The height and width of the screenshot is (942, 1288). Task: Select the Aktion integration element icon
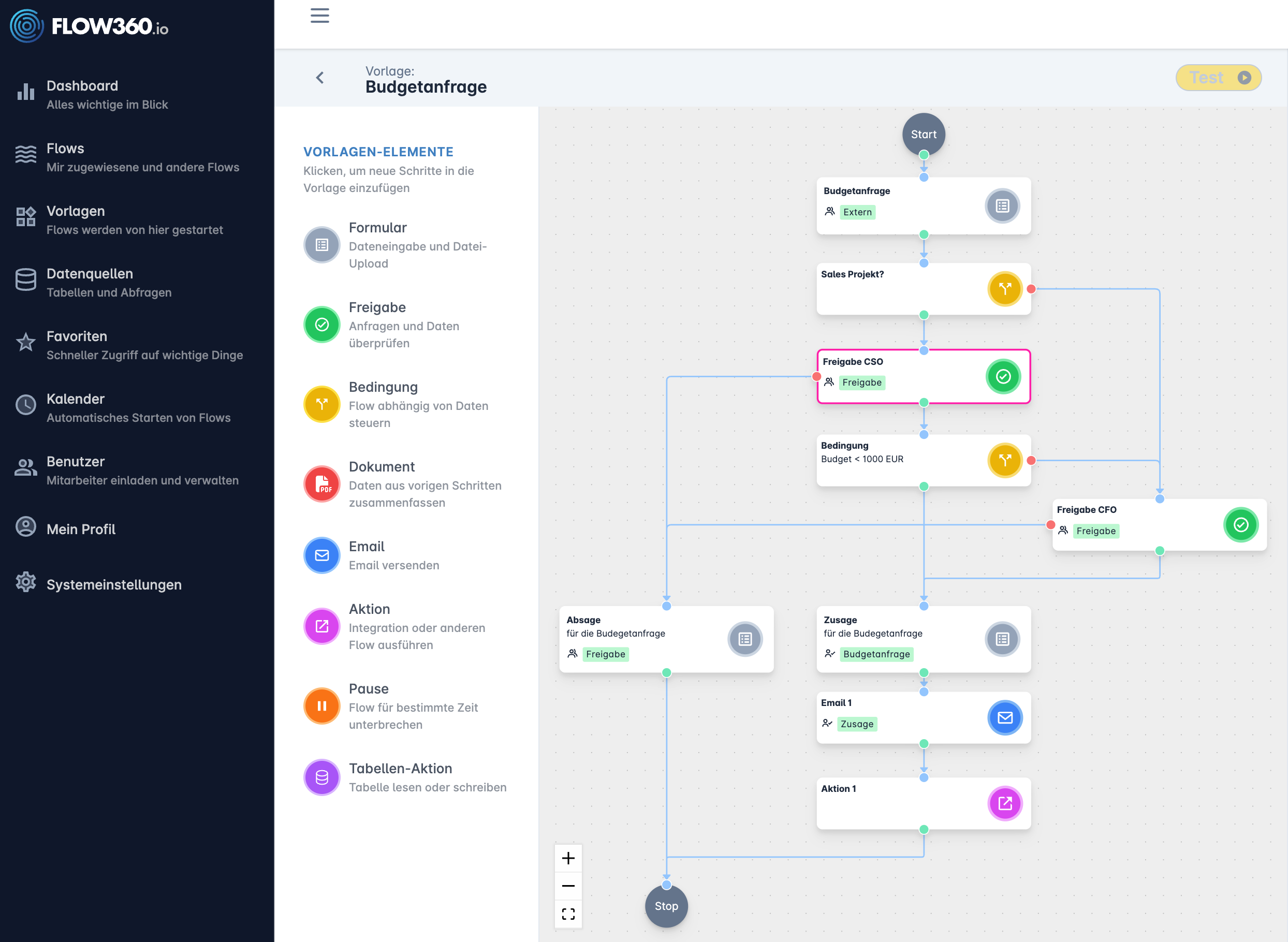(x=321, y=626)
